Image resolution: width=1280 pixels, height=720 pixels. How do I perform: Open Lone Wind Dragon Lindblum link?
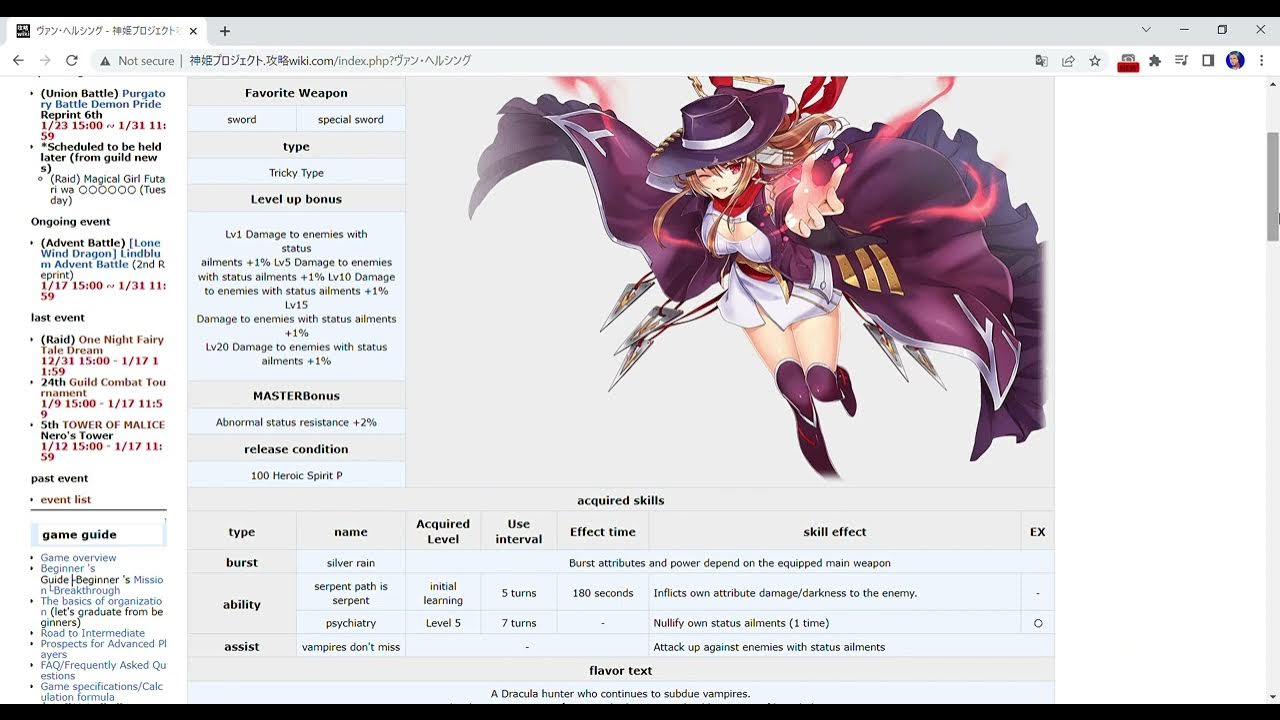tap(100, 254)
